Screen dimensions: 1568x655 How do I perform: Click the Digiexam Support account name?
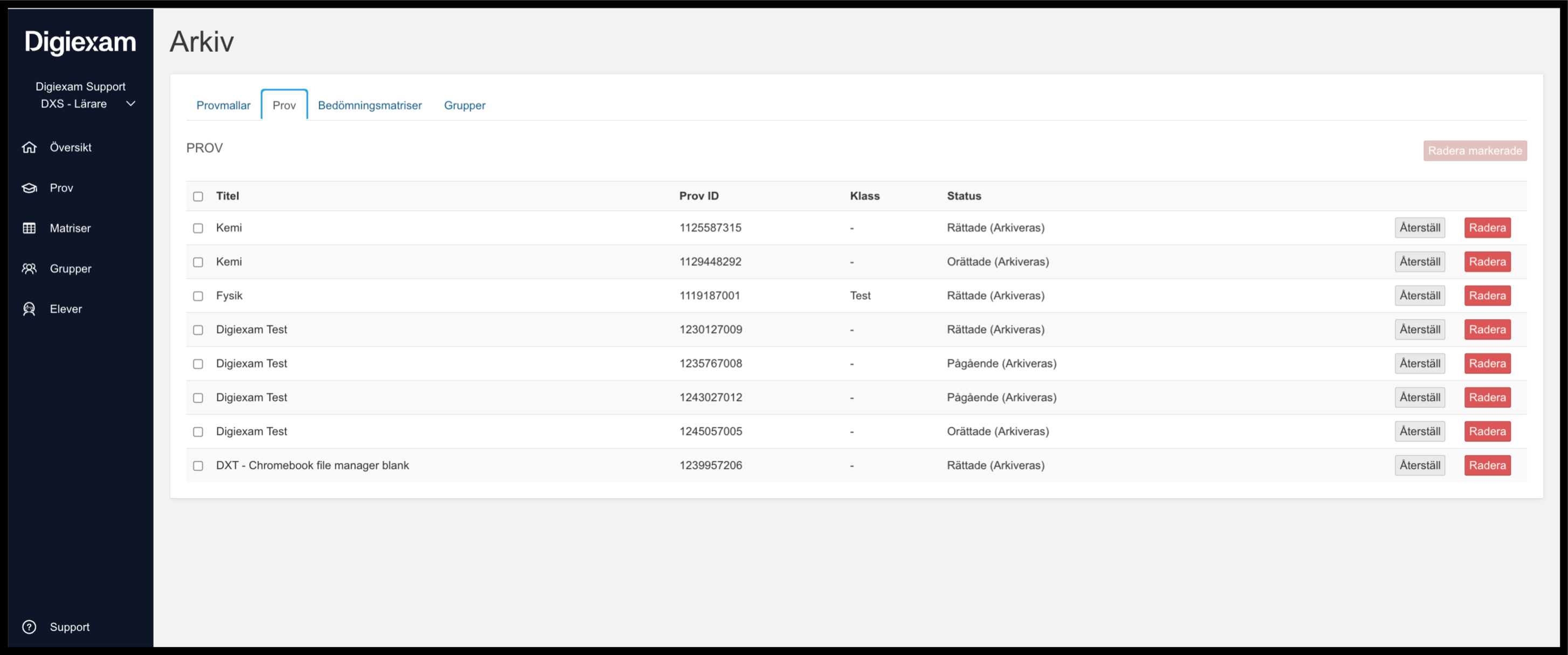point(80,86)
